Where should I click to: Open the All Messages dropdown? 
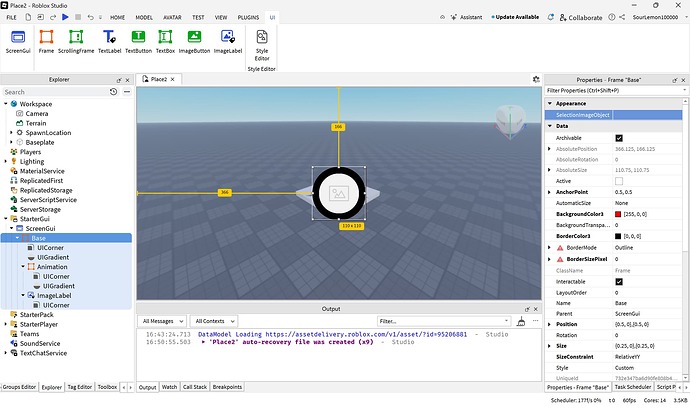(x=162, y=321)
